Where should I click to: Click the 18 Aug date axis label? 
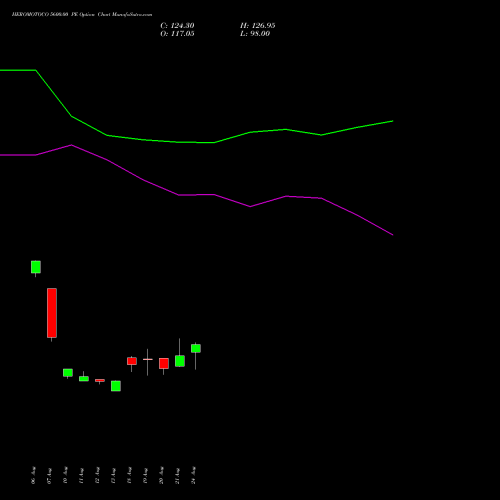129,475
